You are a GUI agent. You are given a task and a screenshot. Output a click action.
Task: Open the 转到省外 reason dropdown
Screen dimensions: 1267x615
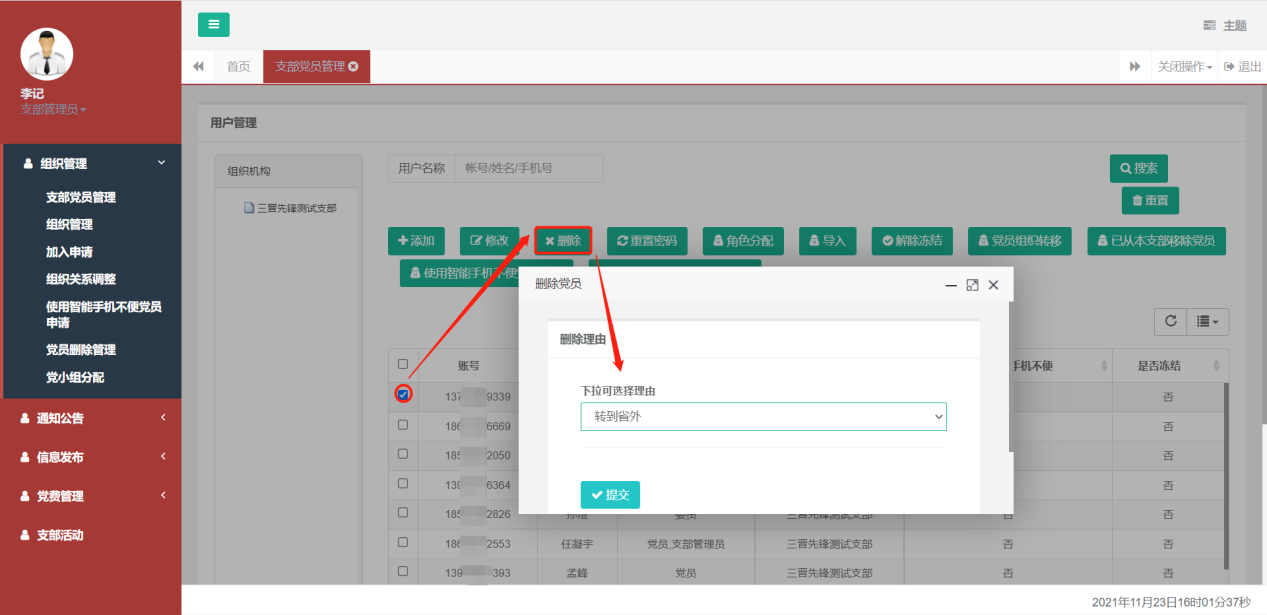pyautogui.click(x=763, y=416)
